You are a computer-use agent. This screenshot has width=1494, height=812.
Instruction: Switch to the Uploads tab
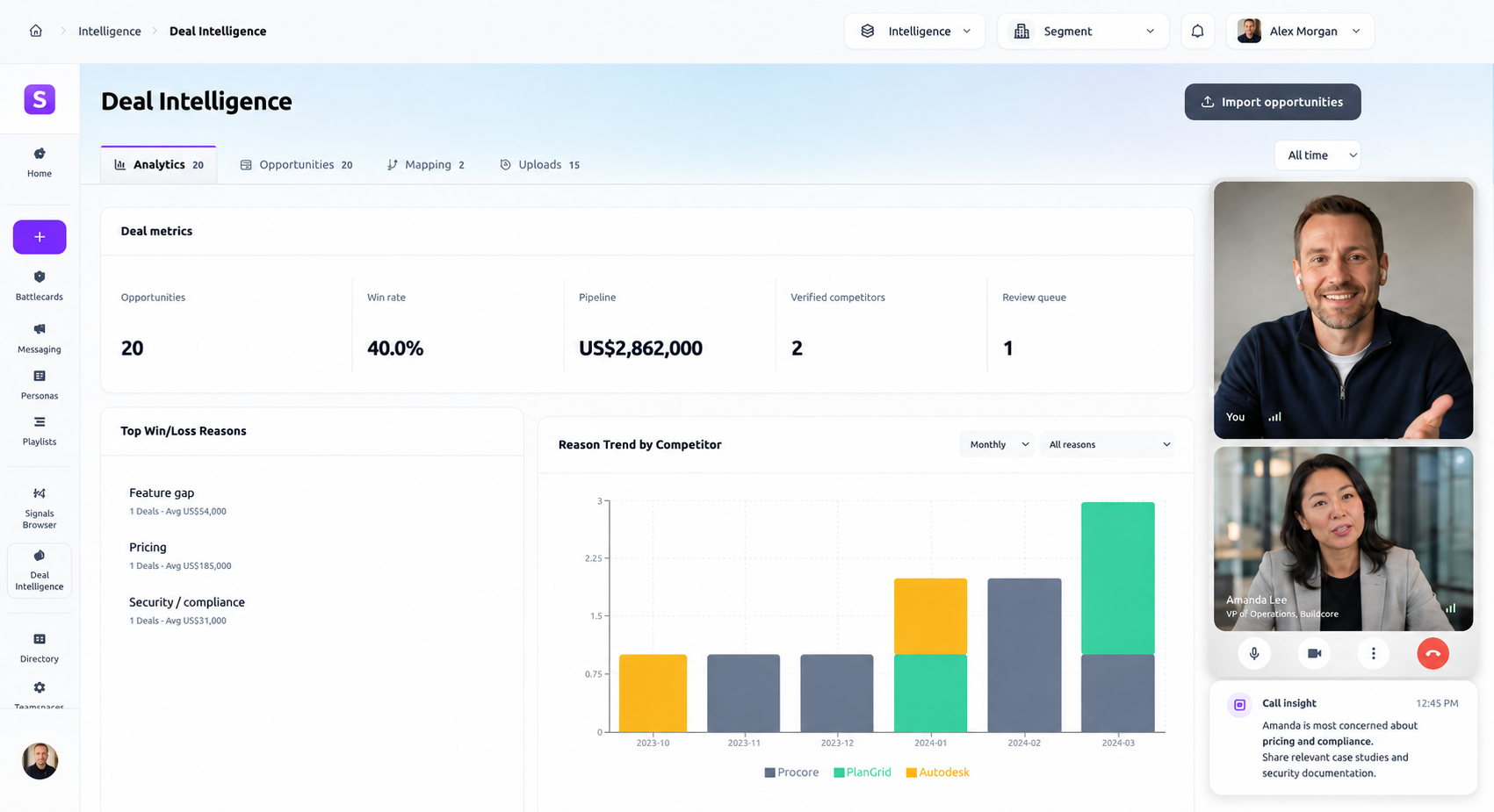(x=539, y=165)
